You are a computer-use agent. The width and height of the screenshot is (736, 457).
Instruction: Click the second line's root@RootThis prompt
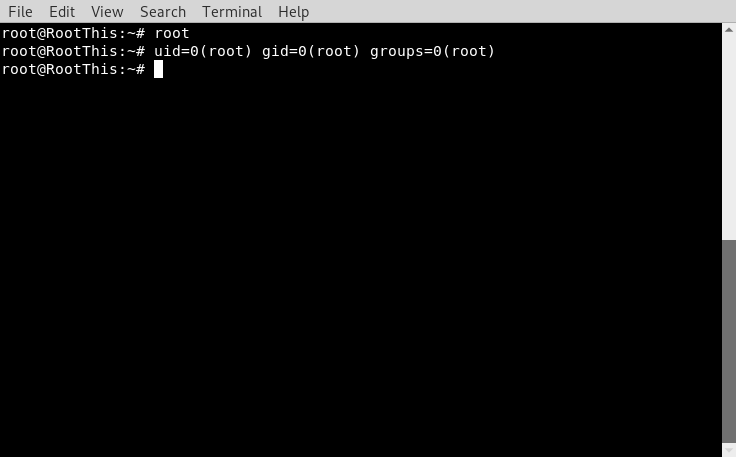tap(73, 51)
